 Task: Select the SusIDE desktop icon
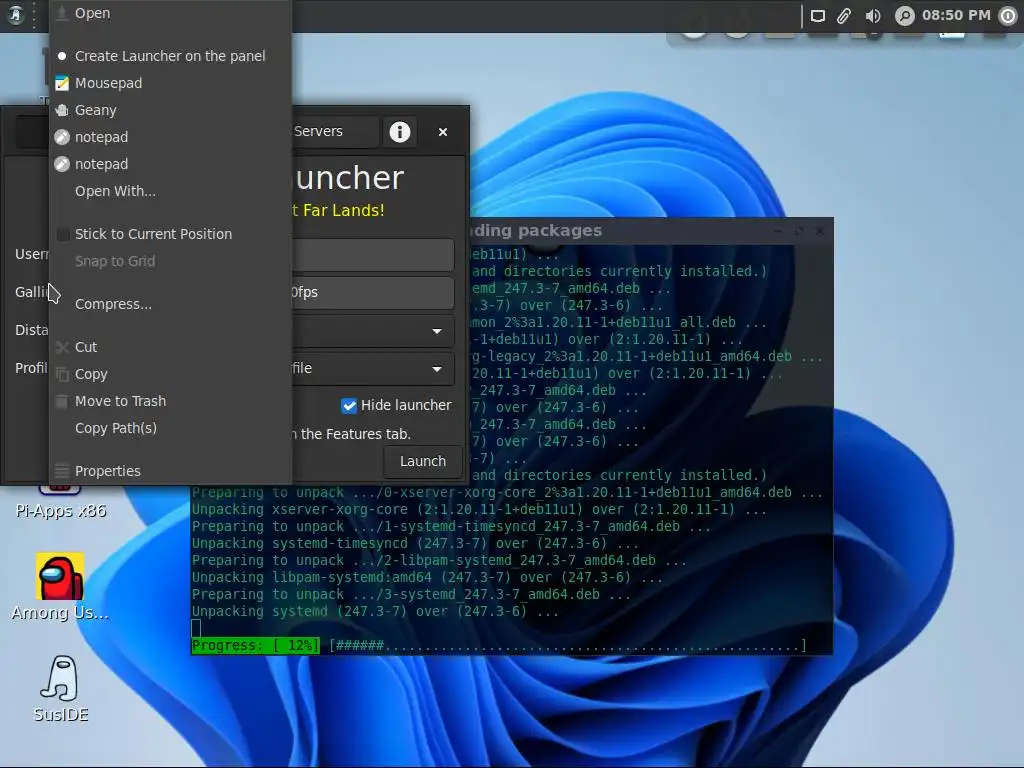pos(60,688)
